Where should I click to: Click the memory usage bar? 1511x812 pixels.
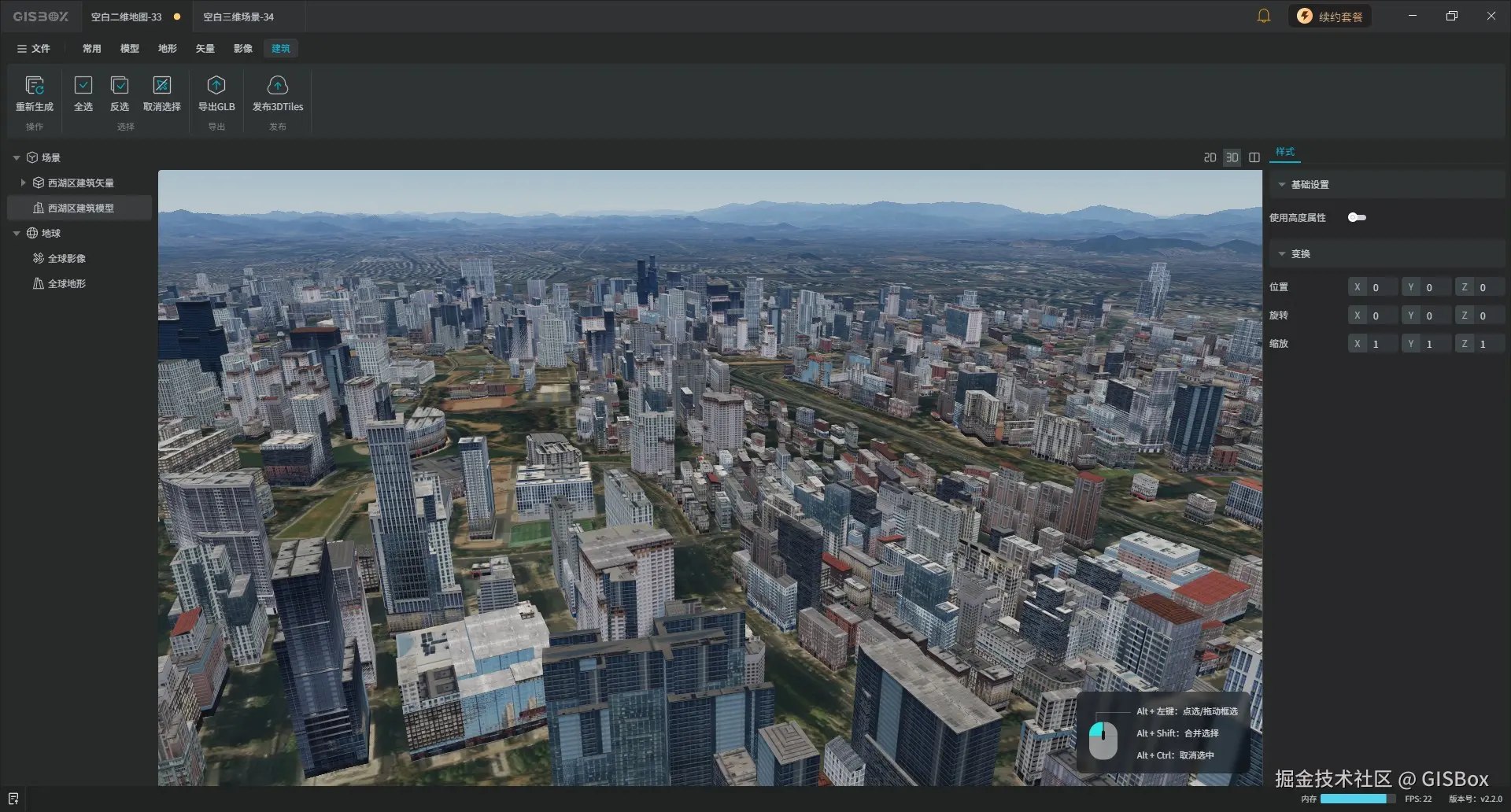tap(1358, 799)
